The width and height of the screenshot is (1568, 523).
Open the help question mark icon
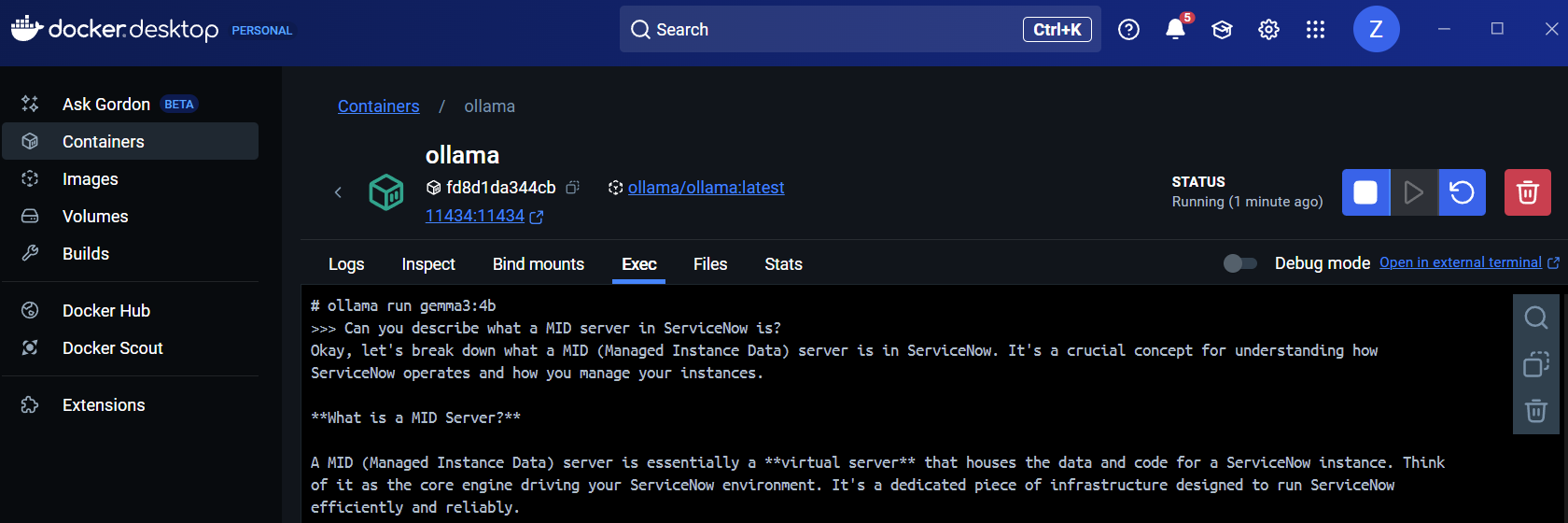pos(1128,30)
